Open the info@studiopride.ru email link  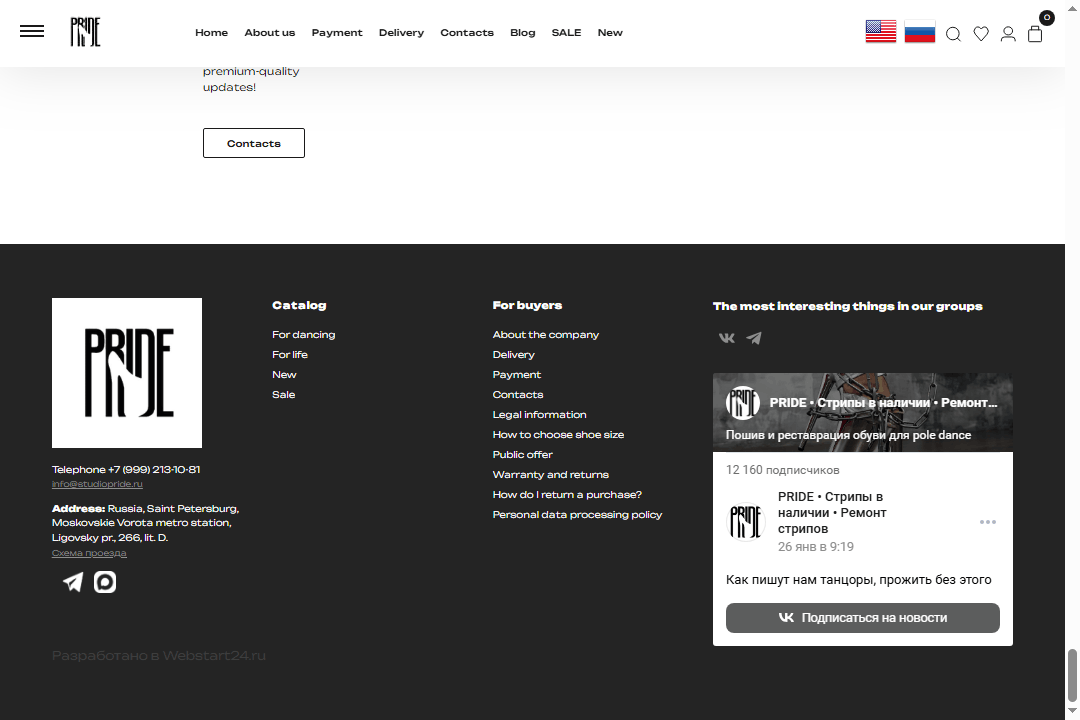[97, 484]
